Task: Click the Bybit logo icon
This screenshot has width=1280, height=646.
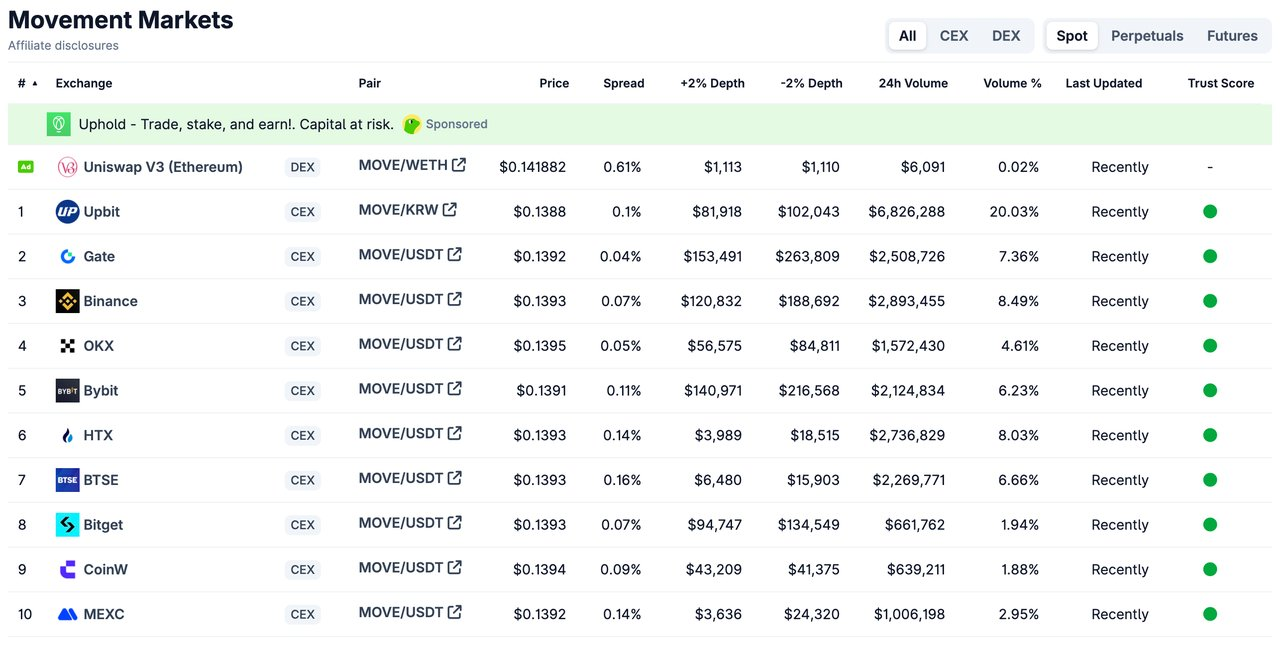Action: point(67,390)
